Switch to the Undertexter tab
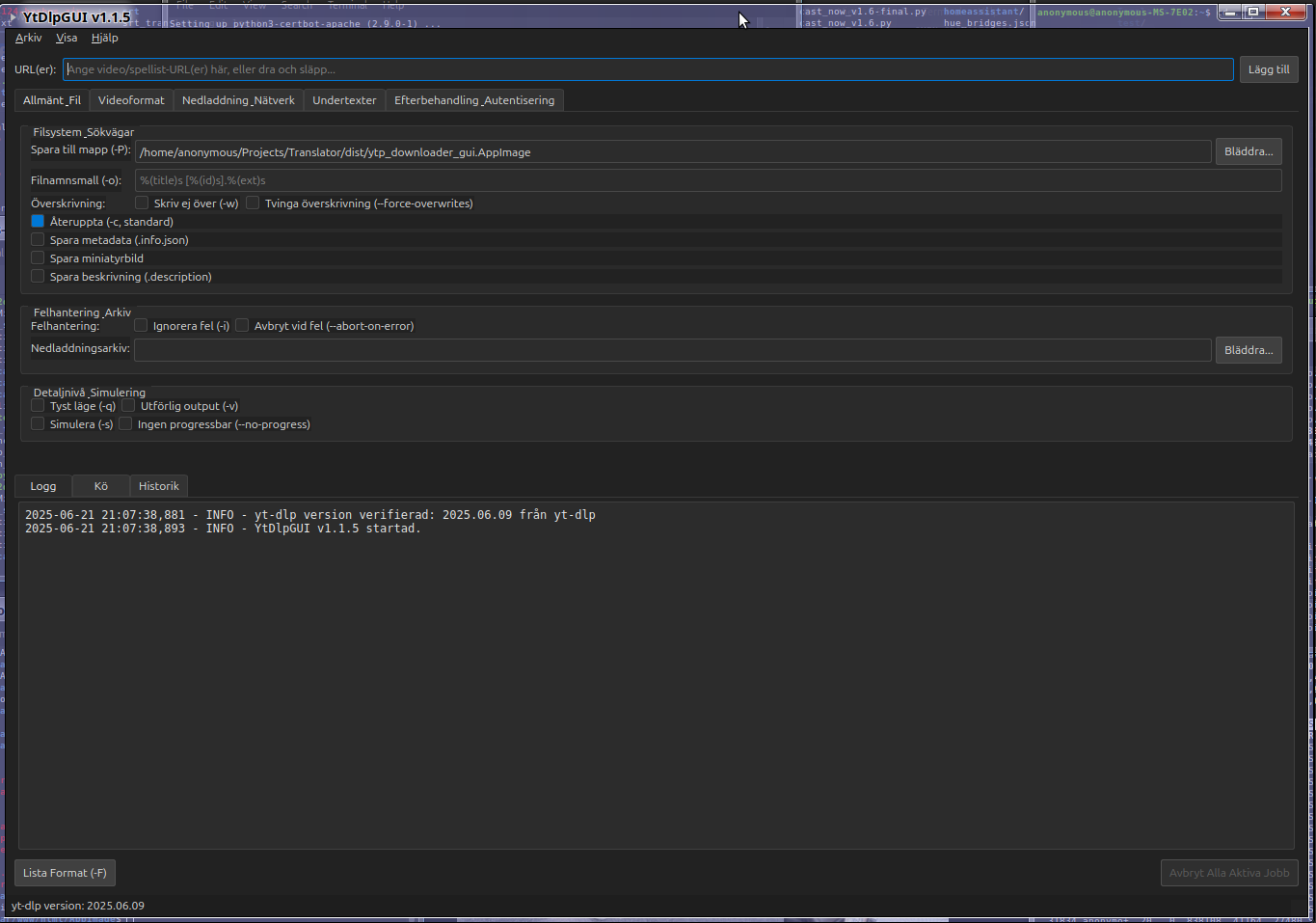1316x923 pixels. (343, 99)
